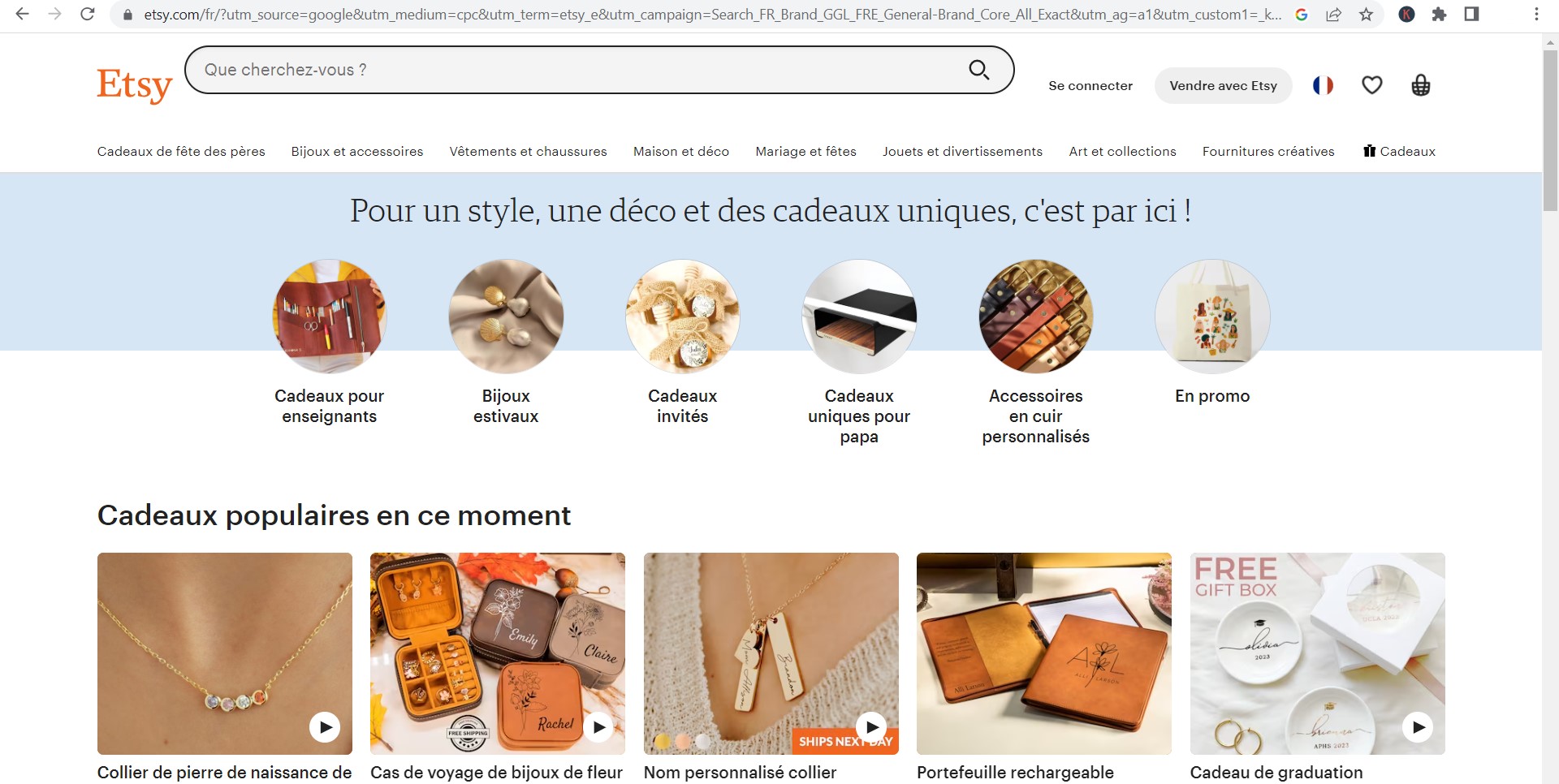Click the Que cherchez-vous search field
1559x784 pixels.
[x=577, y=70]
